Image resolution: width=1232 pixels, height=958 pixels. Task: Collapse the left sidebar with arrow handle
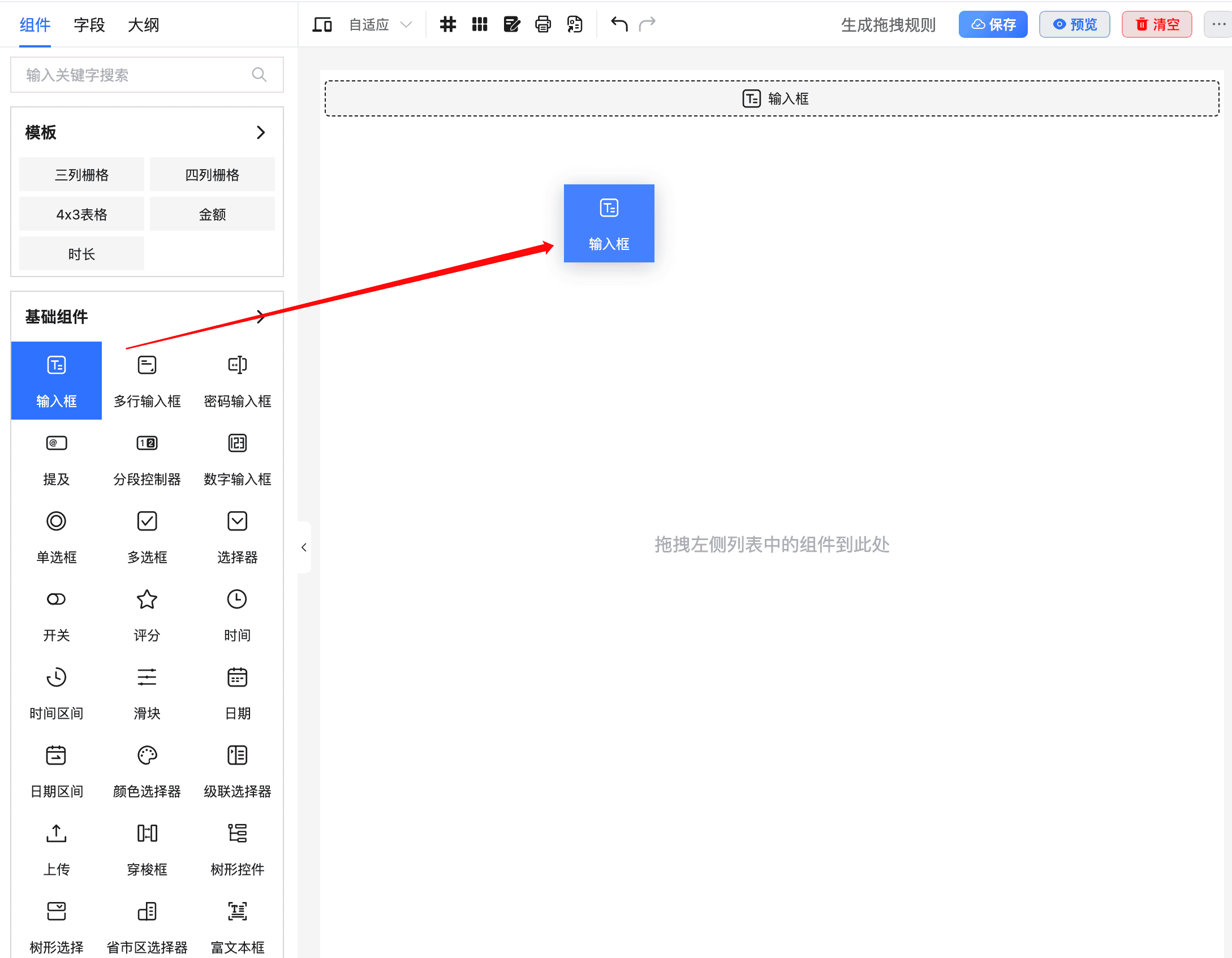pyautogui.click(x=304, y=547)
